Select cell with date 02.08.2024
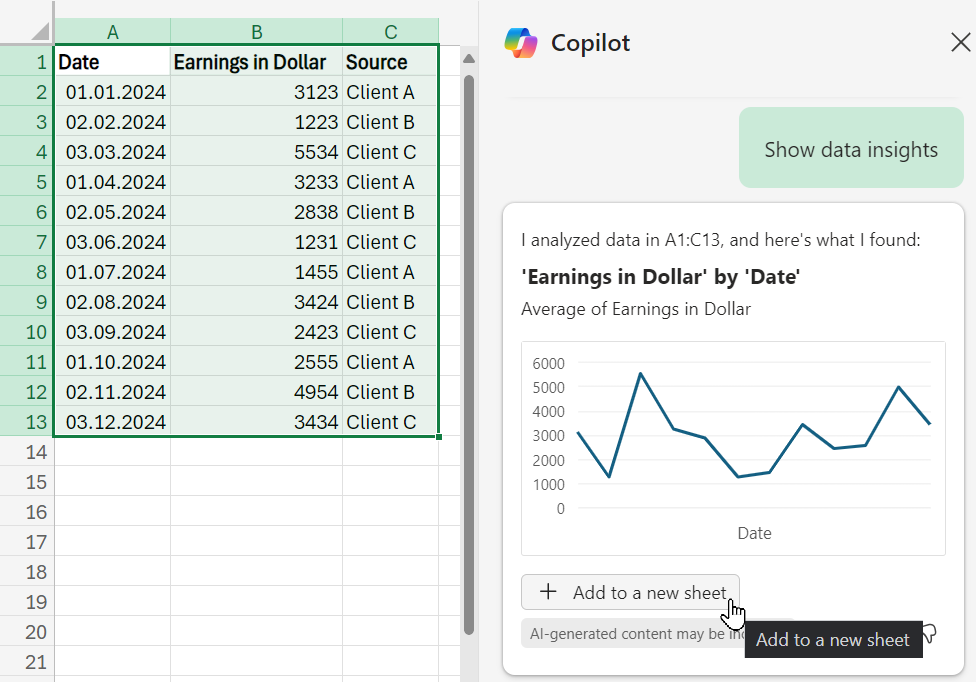976x682 pixels. pyautogui.click(x=112, y=301)
